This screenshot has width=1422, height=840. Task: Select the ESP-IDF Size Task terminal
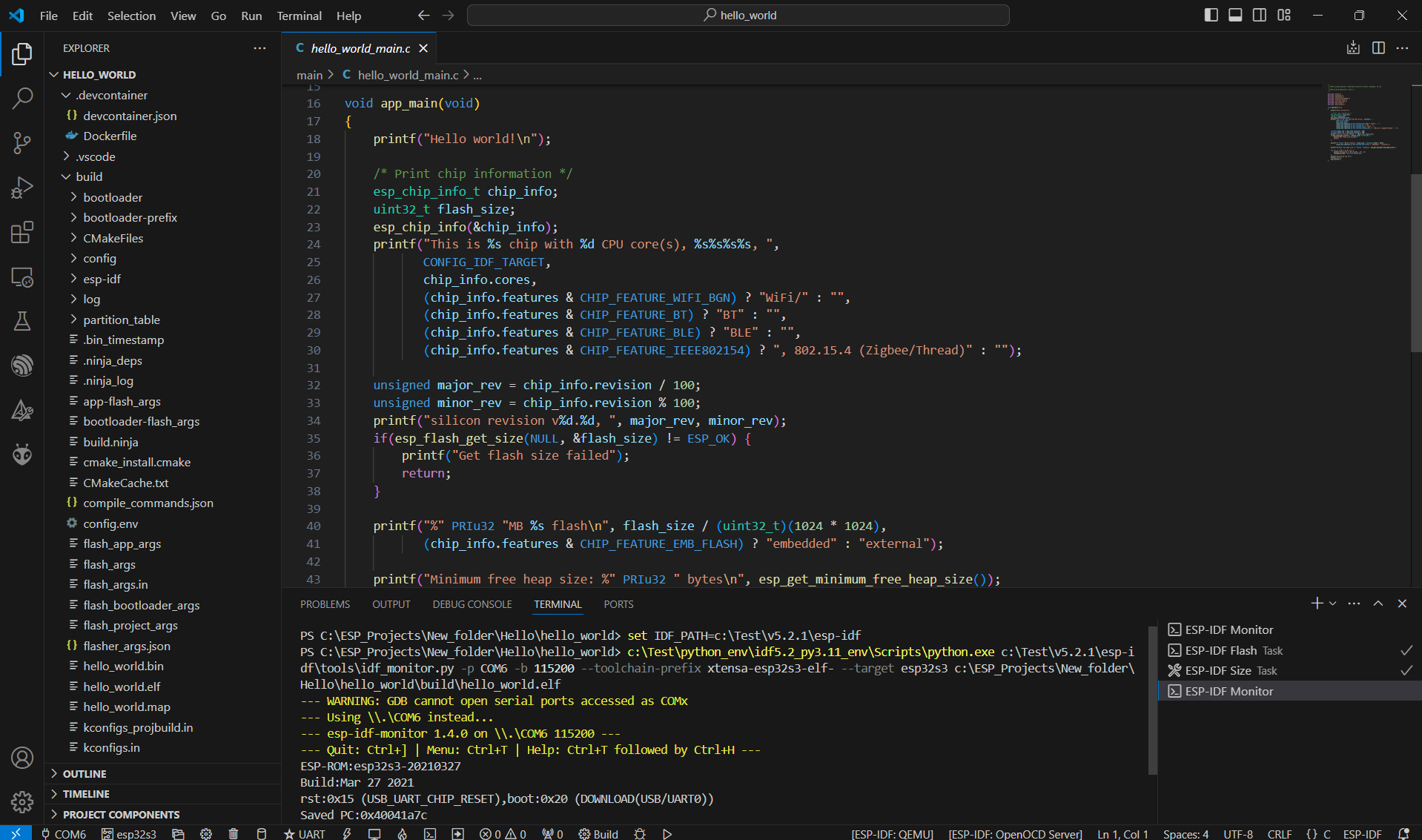1289,670
